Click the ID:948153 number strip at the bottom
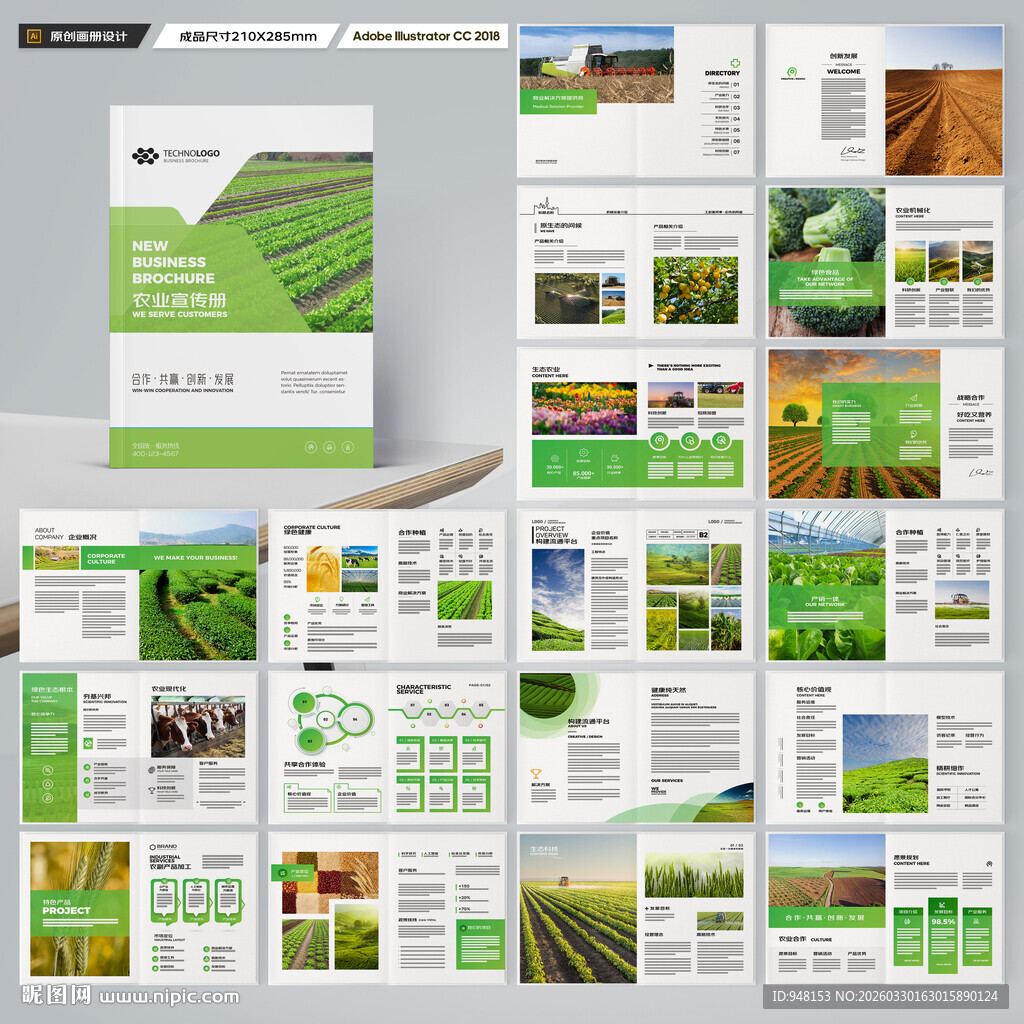The width and height of the screenshot is (1024, 1024). (886, 996)
